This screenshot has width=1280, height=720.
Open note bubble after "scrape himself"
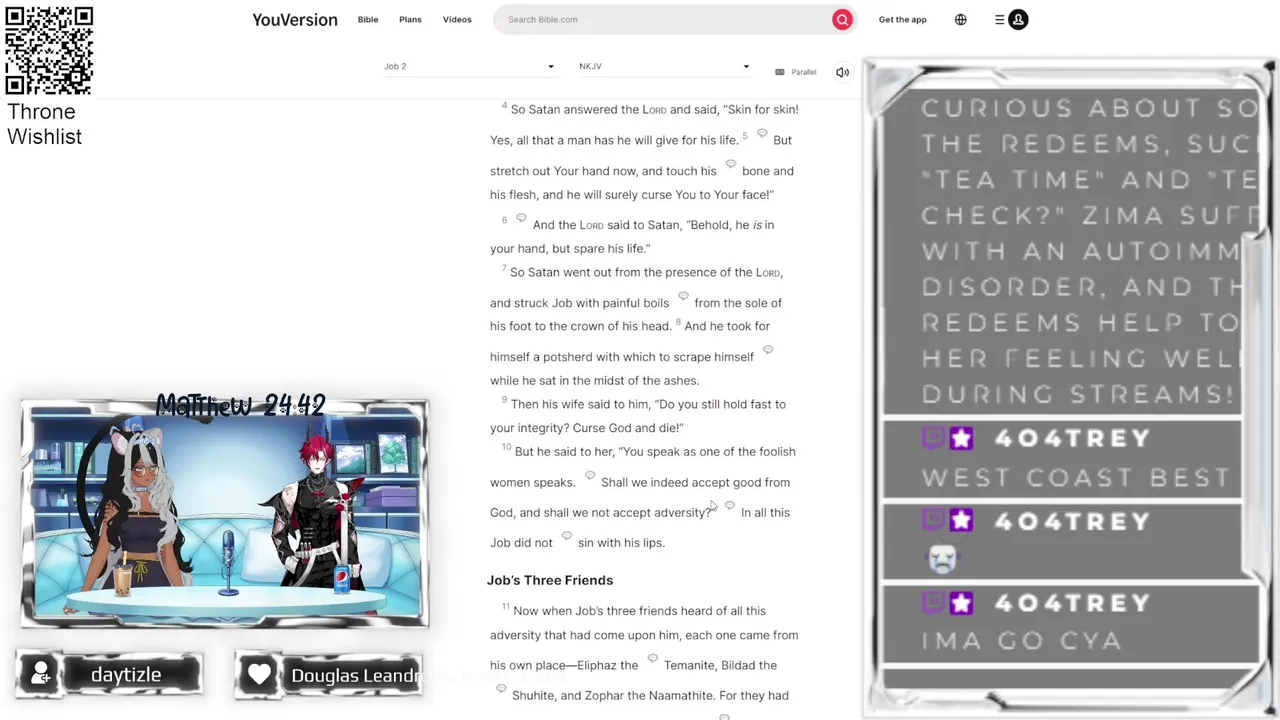point(768,350)
